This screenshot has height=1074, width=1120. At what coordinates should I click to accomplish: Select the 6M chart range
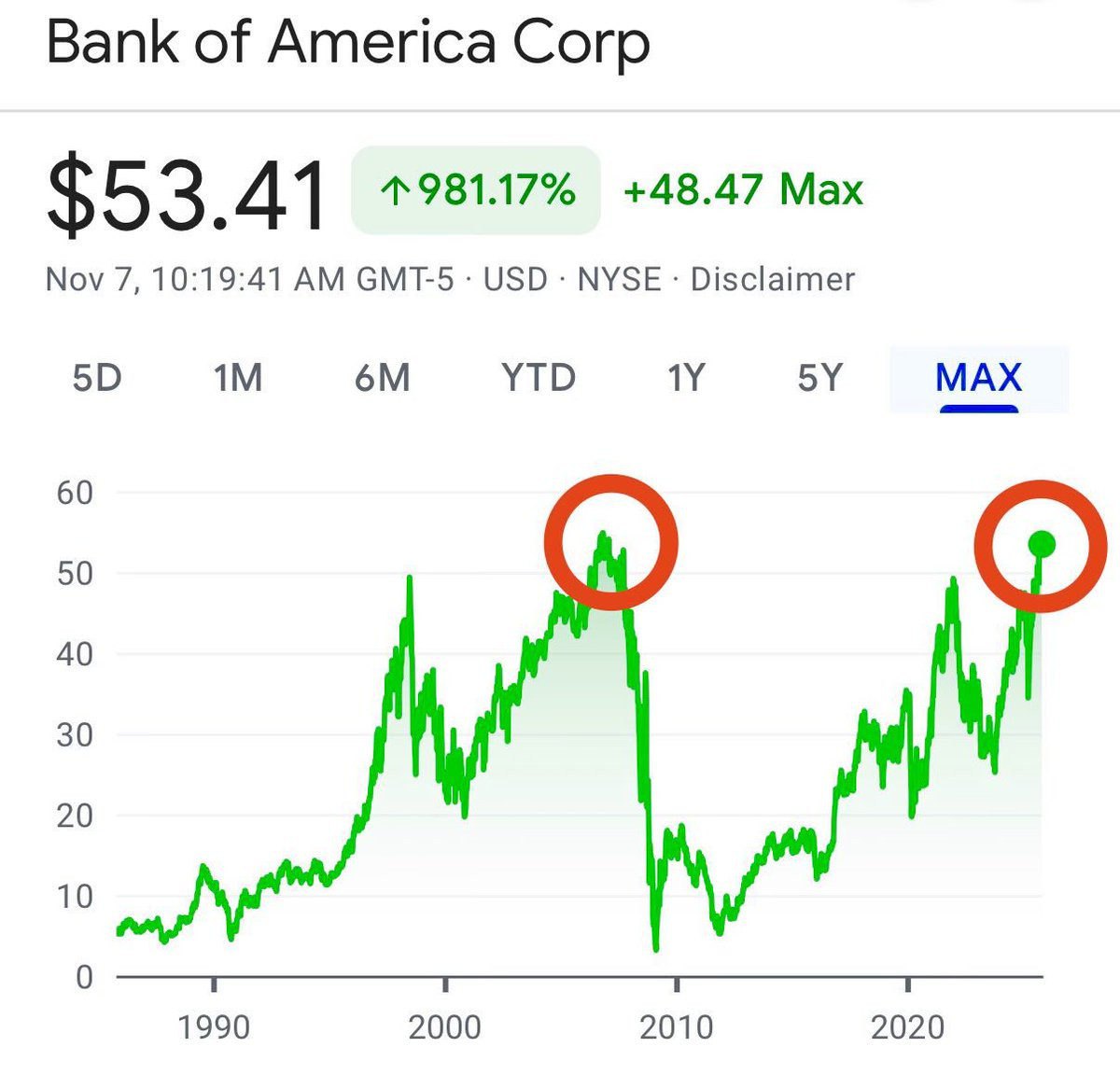pos(382,378)
